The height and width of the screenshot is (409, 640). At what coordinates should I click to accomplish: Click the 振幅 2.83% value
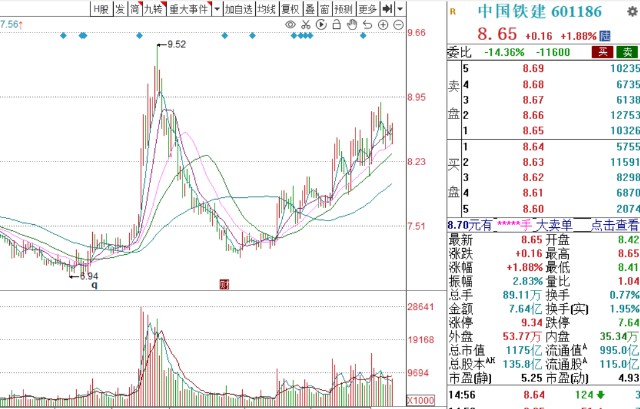528,281
